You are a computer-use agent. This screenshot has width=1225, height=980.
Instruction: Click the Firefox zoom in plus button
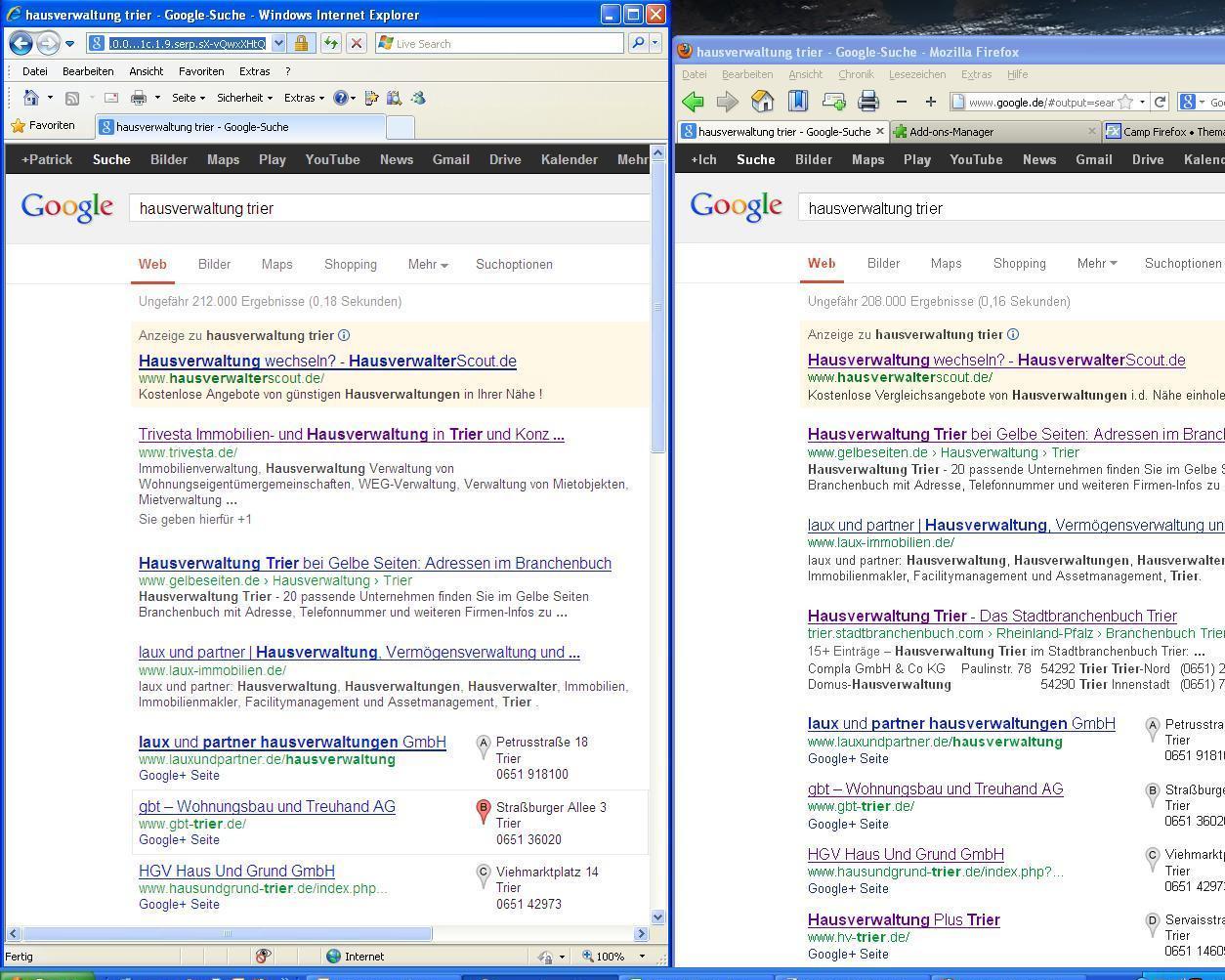point(930,102)
